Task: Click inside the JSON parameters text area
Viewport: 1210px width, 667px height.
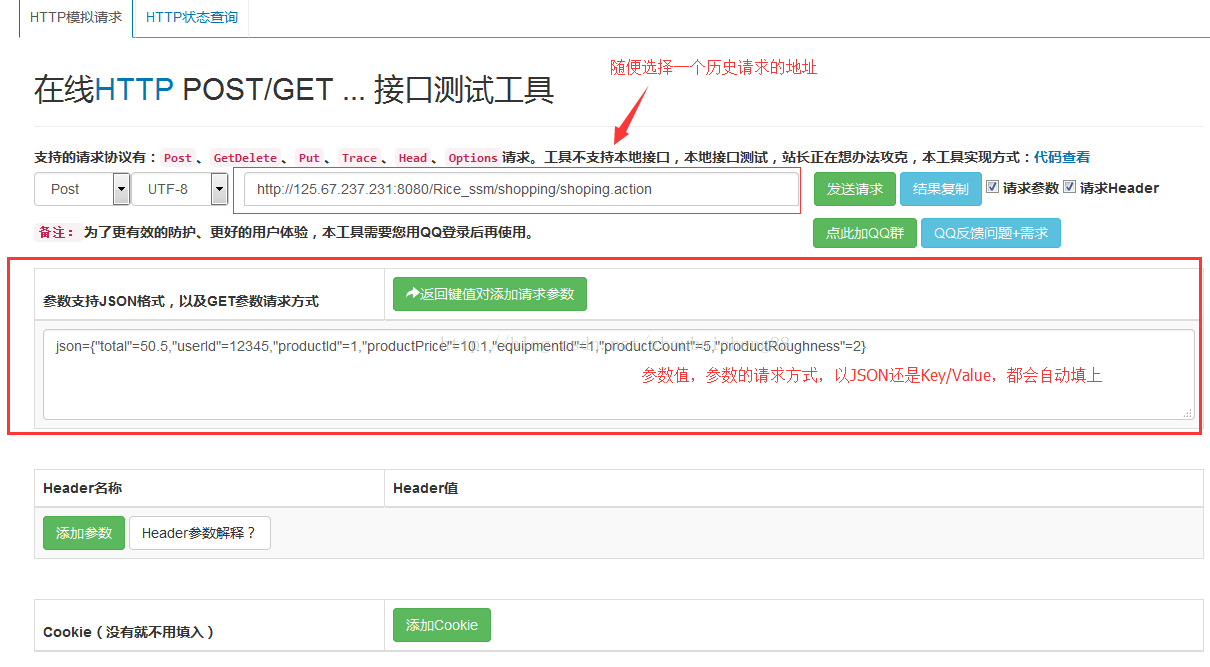Action: [618, 385]
